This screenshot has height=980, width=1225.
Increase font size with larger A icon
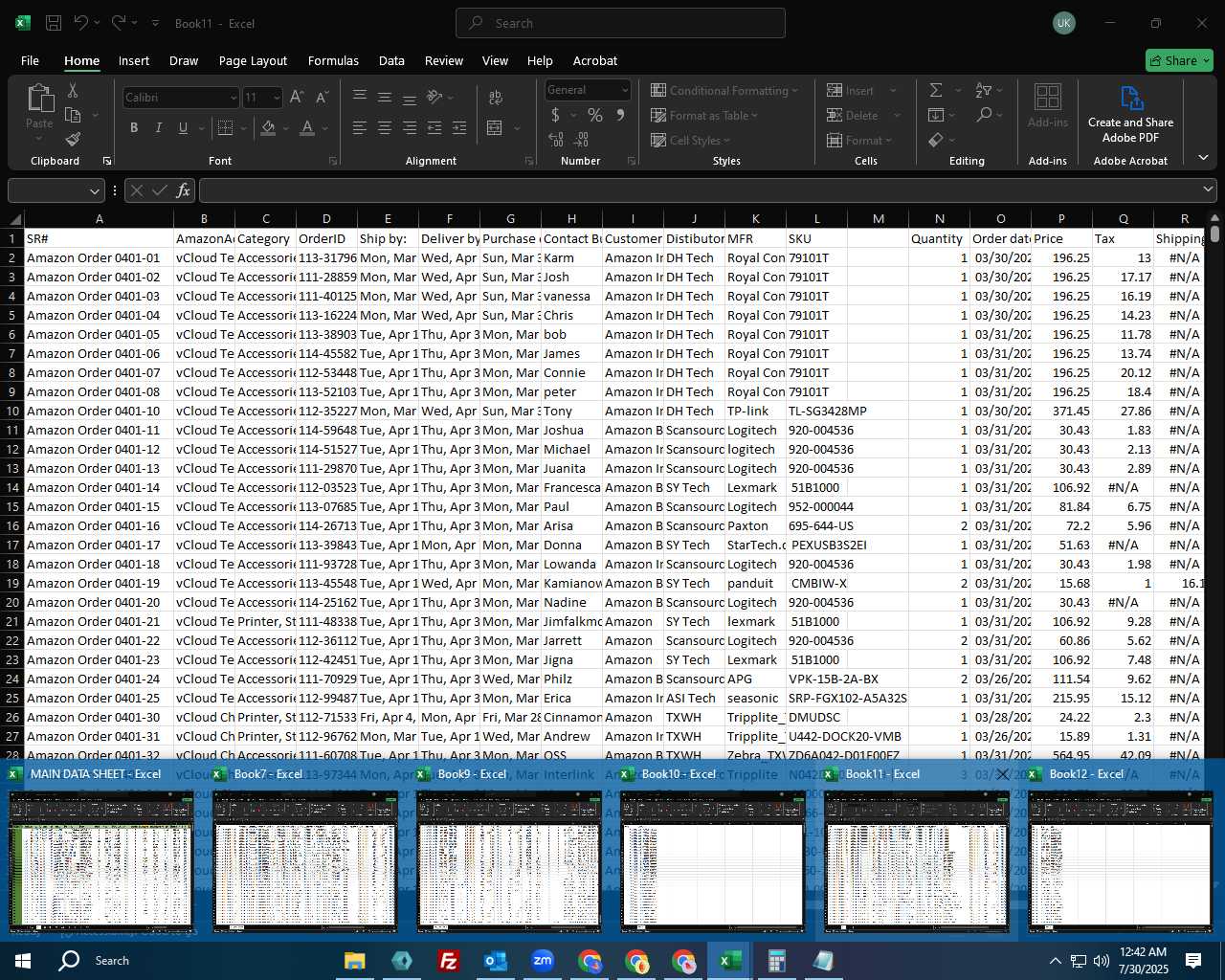[x=297, y=98]
